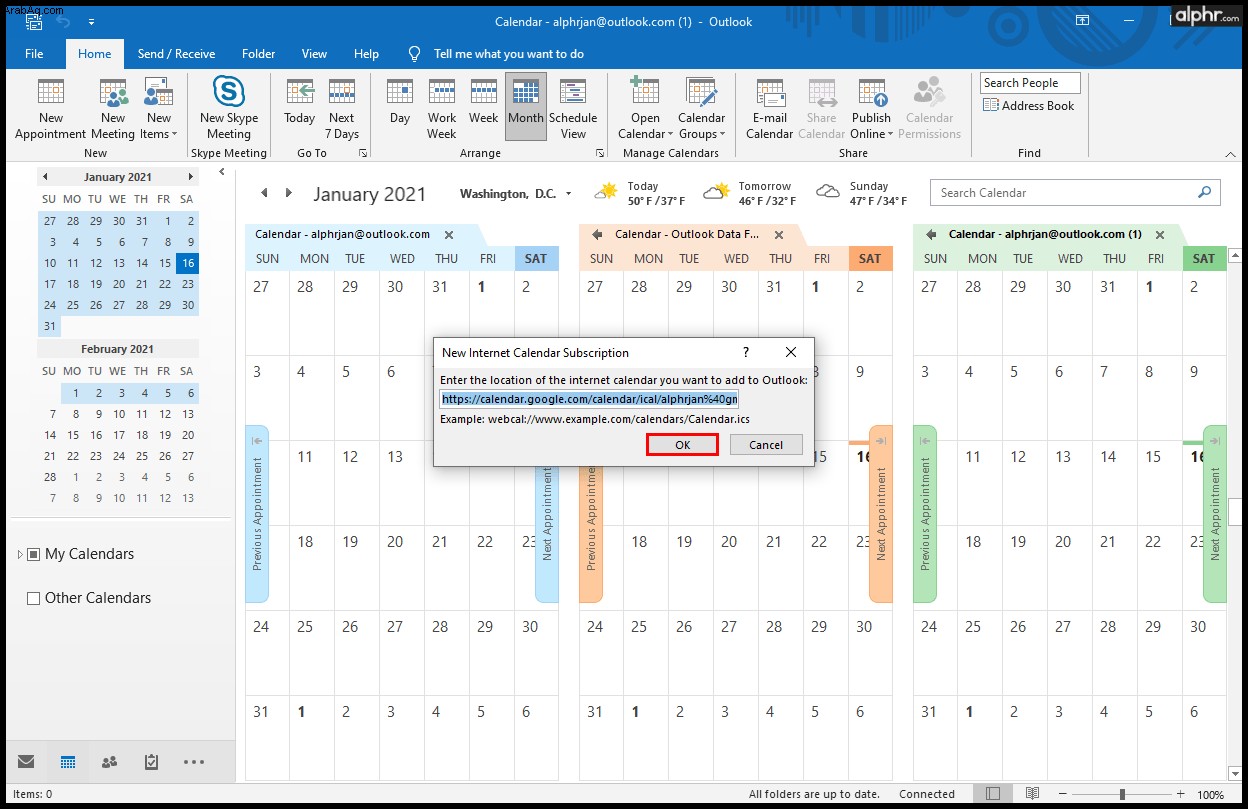Click the zoom slider in the status bar
This screenshot has height=809, width=1248.
(1122, 795)
